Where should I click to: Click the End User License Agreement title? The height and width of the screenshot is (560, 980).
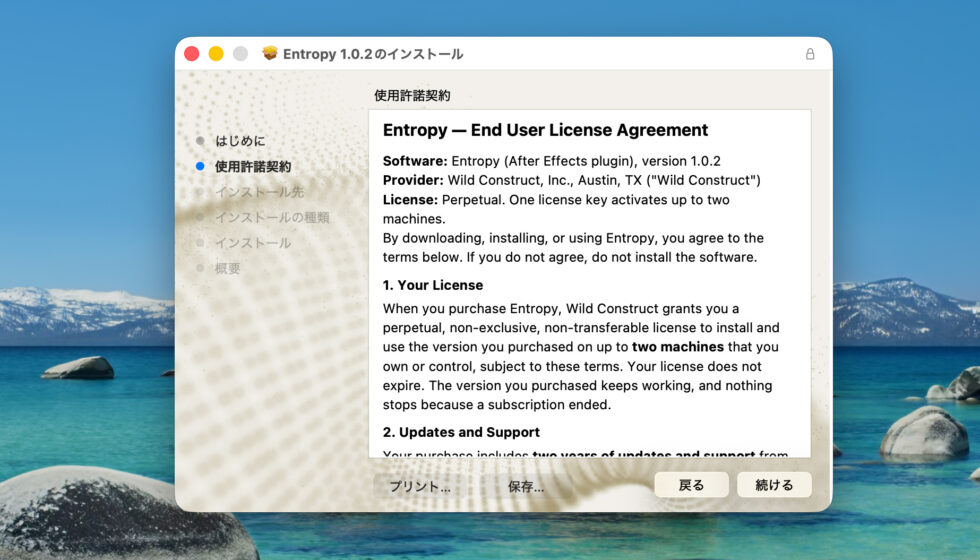coord(545,130)
